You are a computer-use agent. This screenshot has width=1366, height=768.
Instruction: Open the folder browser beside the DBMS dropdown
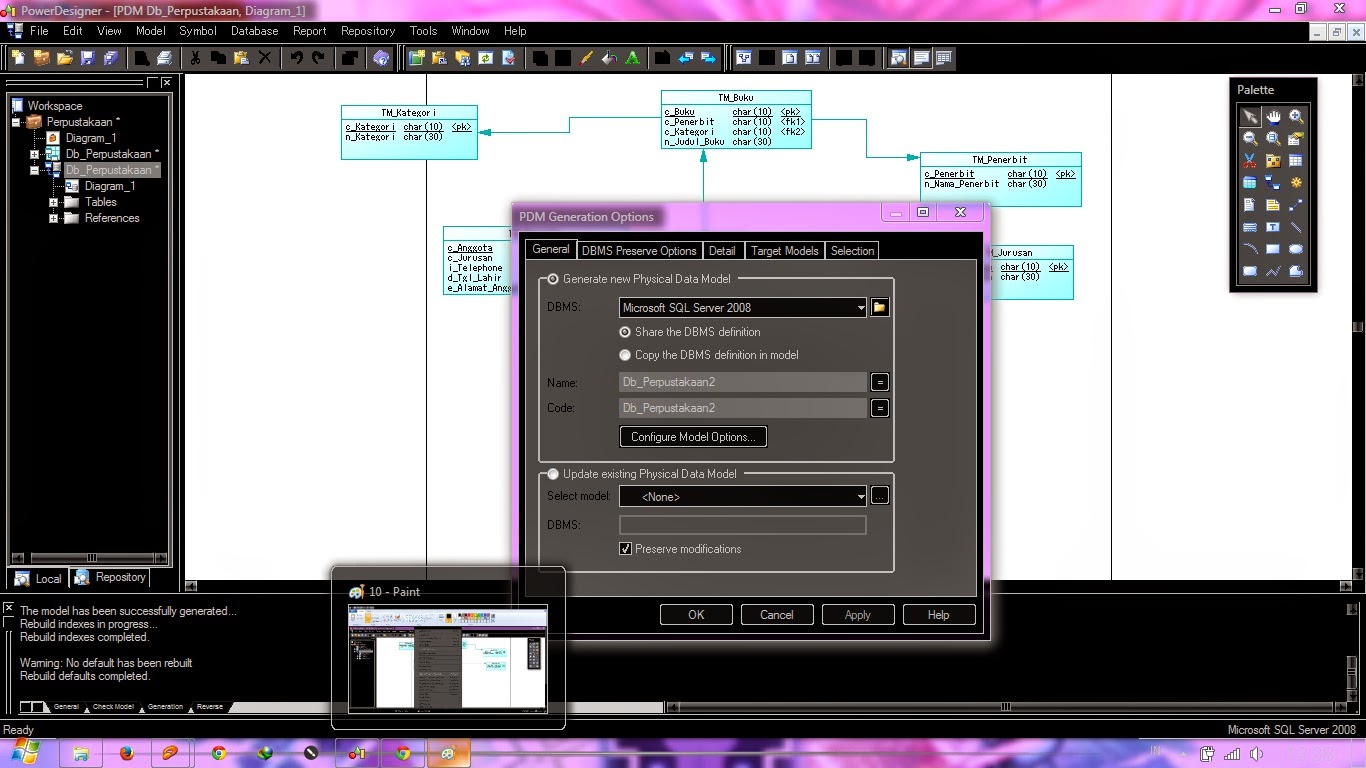(x=879, y=307)
